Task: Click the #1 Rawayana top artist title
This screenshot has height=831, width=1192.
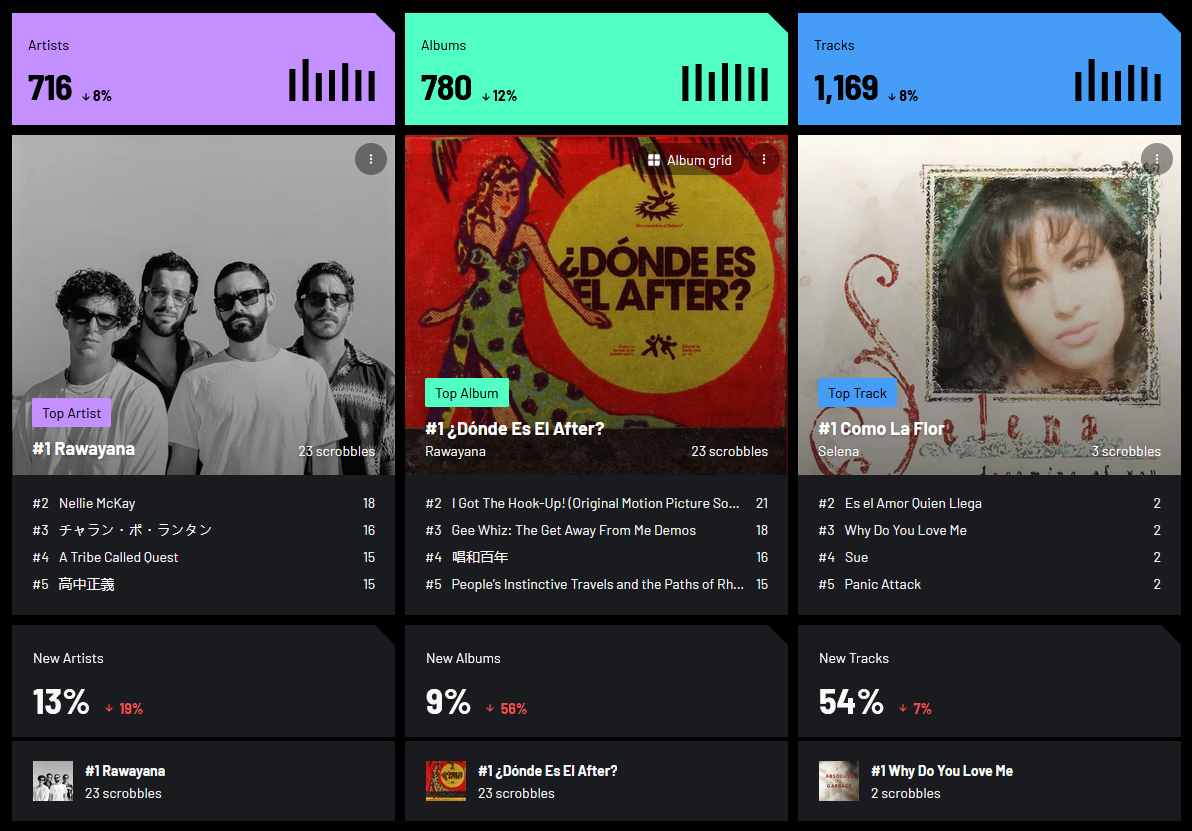Action: (x=84, y=449)
